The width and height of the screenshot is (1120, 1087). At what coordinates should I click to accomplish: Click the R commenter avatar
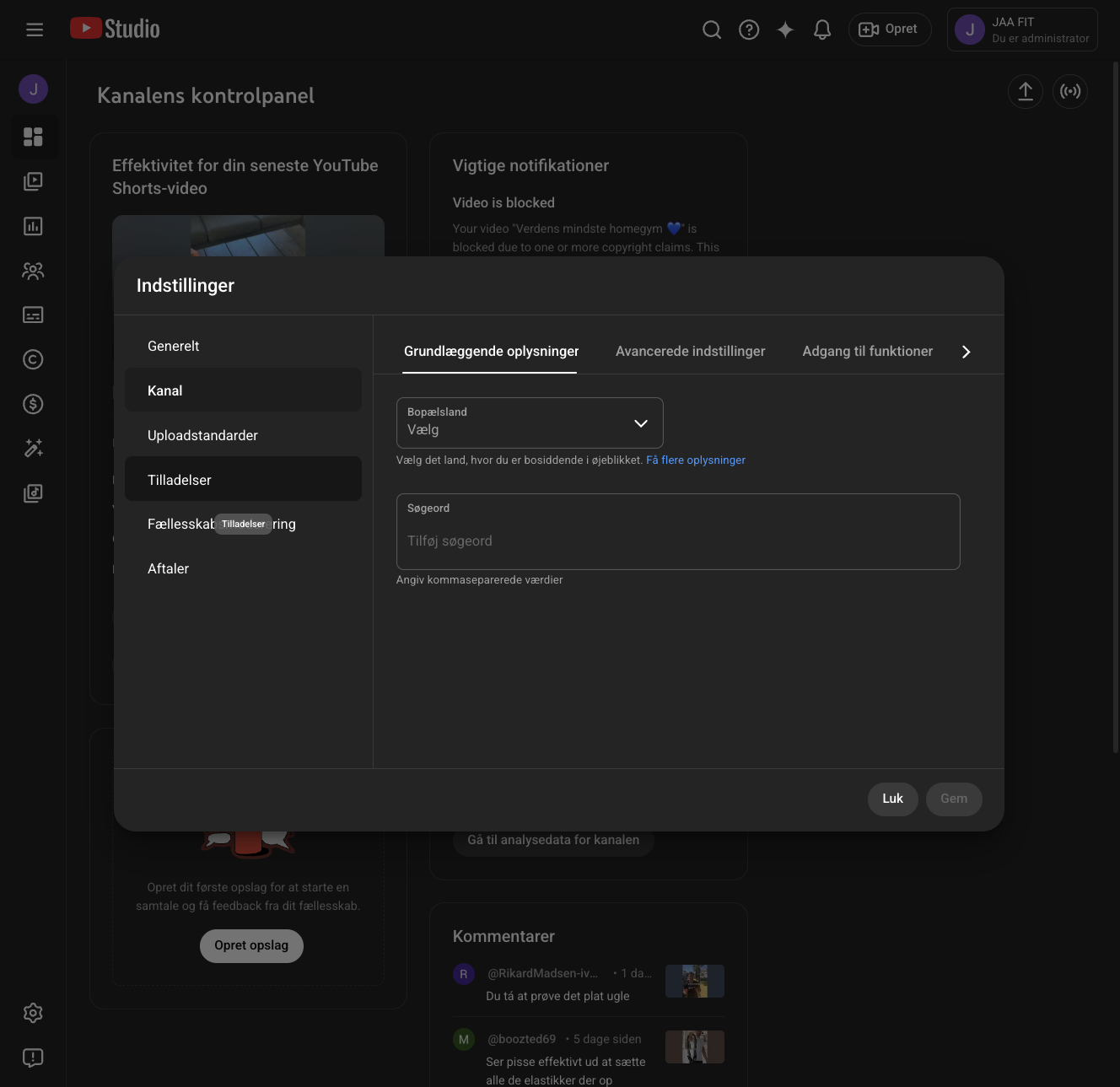click(464, 974)
